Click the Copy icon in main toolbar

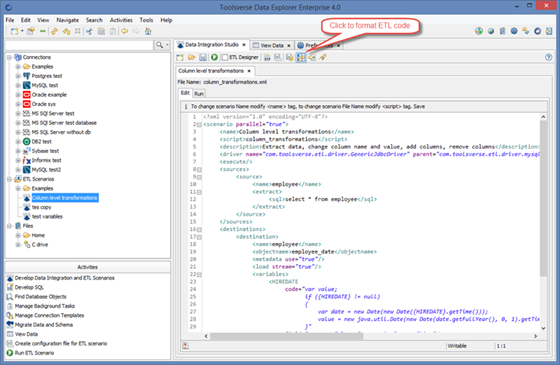(101, 31)
